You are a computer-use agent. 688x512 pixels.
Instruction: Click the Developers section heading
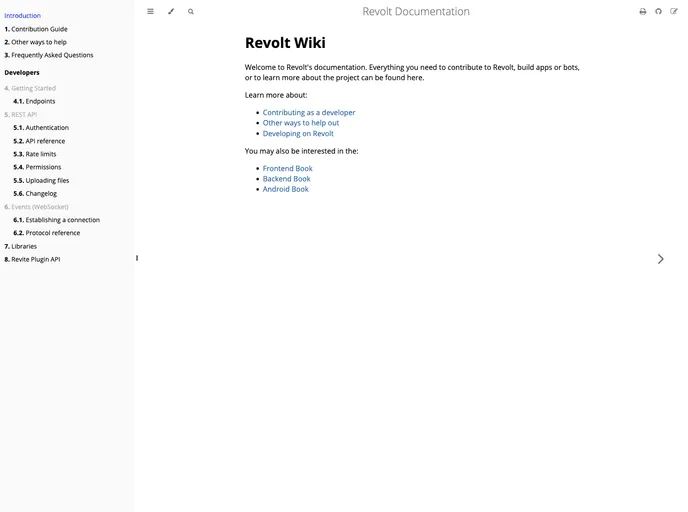pos(22,72)
